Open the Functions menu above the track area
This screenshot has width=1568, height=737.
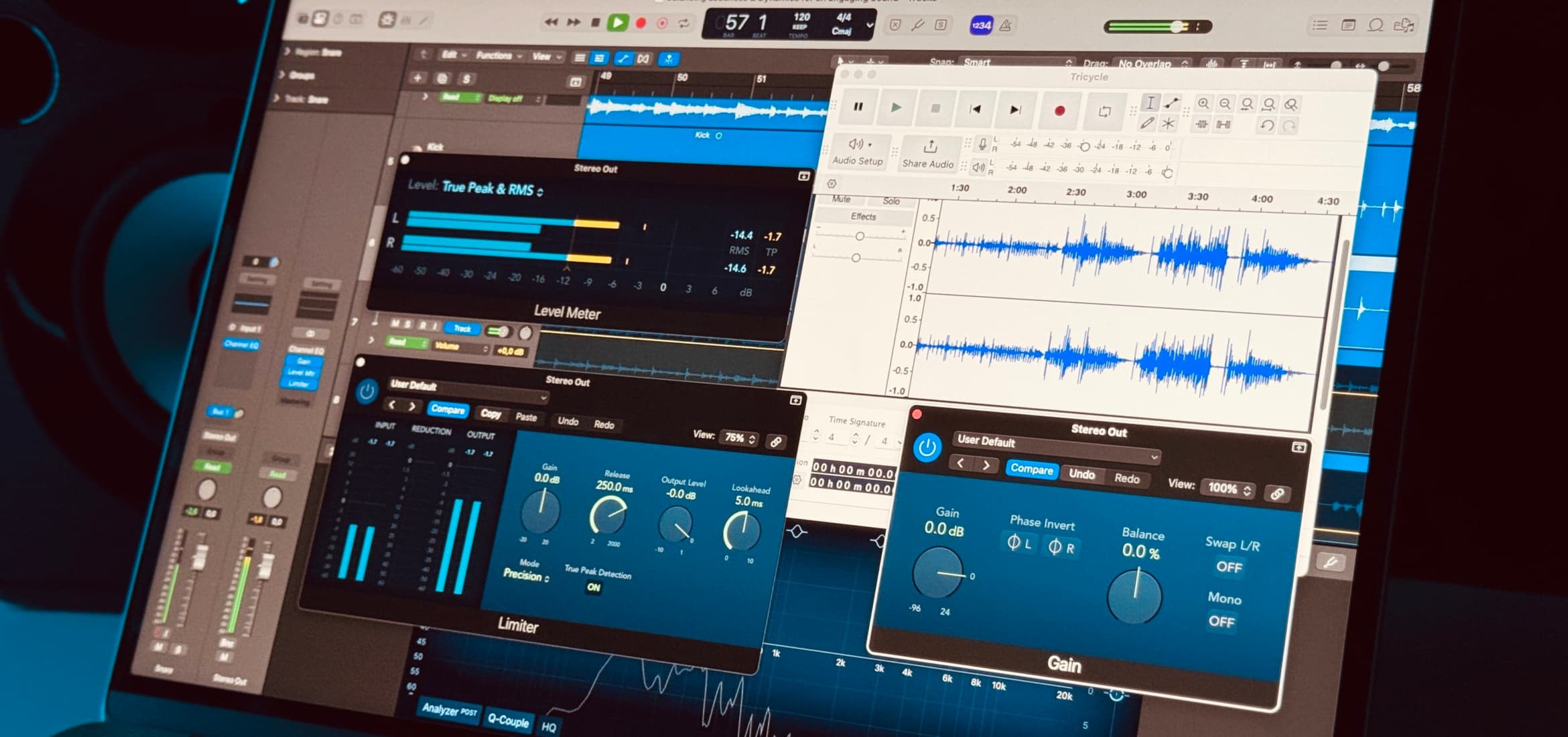tap(495, 56)
